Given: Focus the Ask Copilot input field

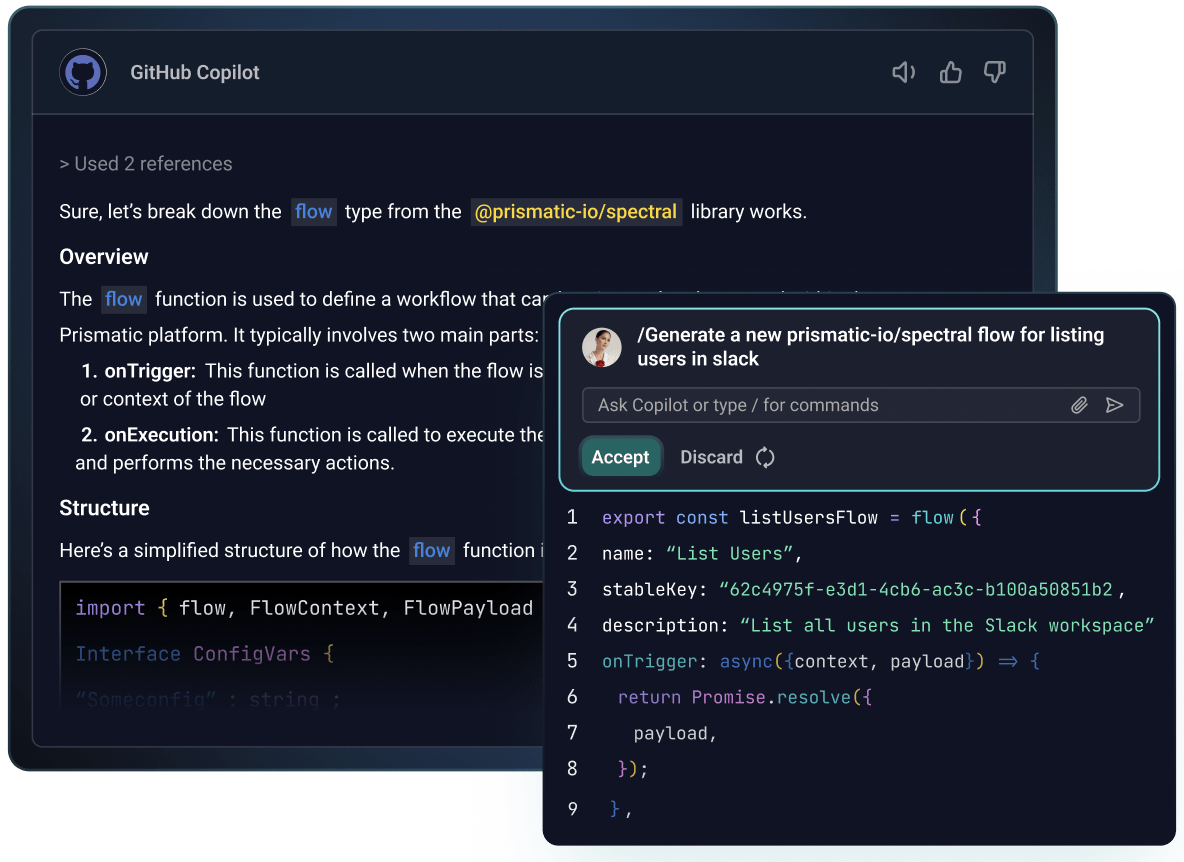Looking at the screenshot, I should (861, 405).
